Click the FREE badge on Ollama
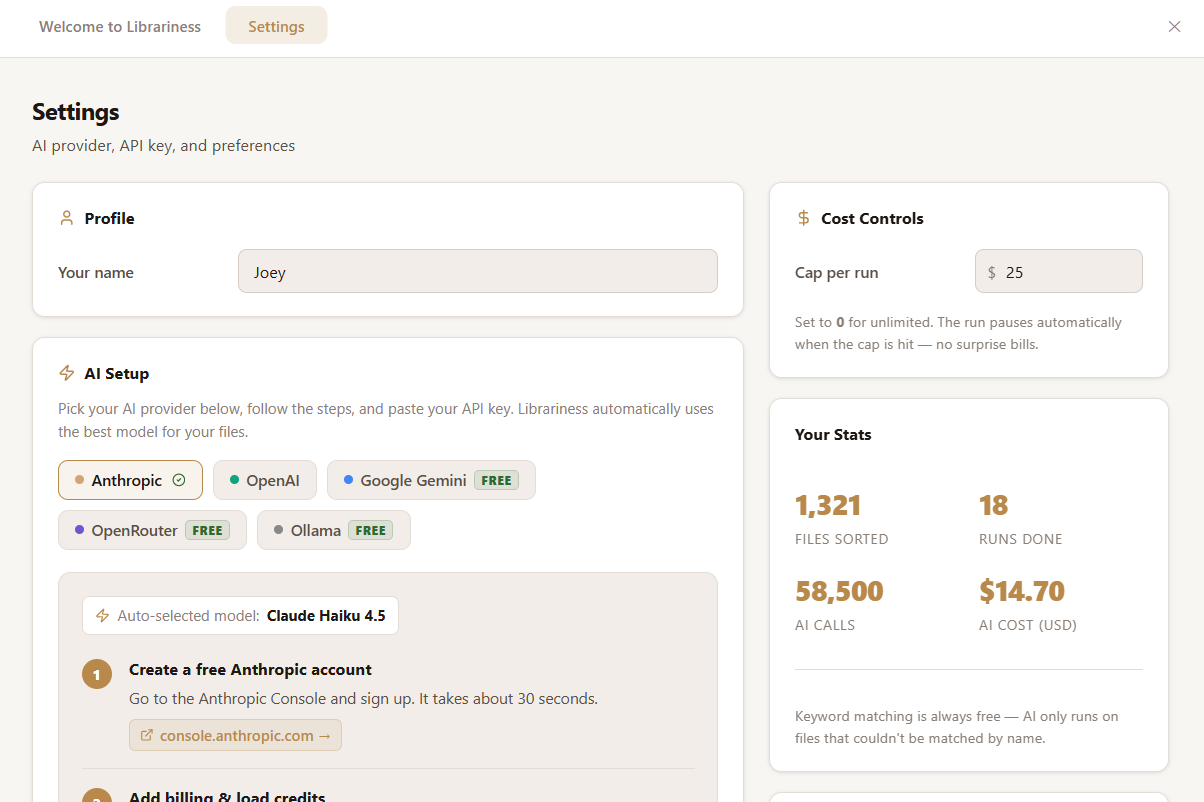This screenshot has width=1204, height=802. [x=371, y=530]
